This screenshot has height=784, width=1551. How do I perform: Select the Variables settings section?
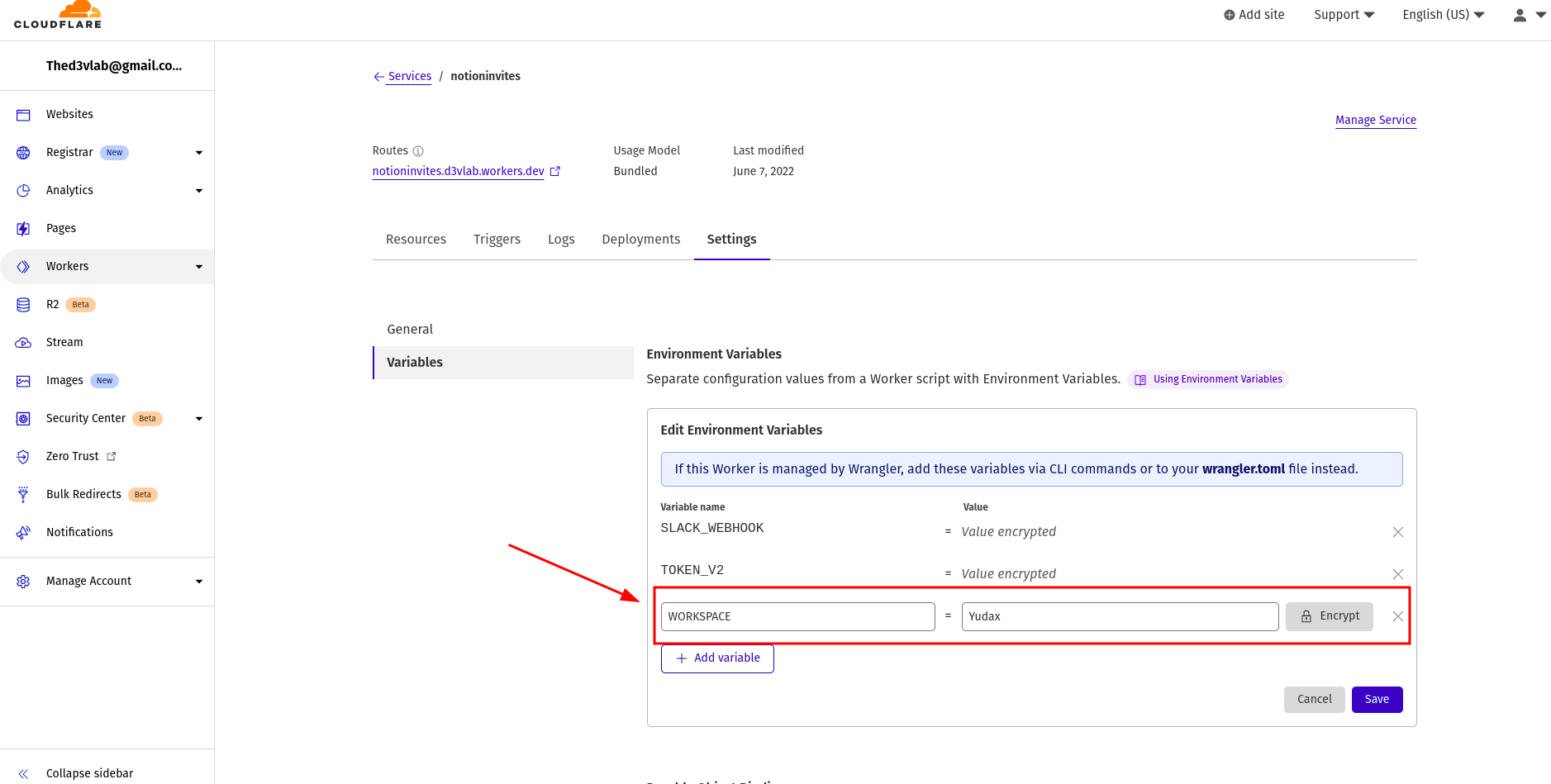click(503, 363)
